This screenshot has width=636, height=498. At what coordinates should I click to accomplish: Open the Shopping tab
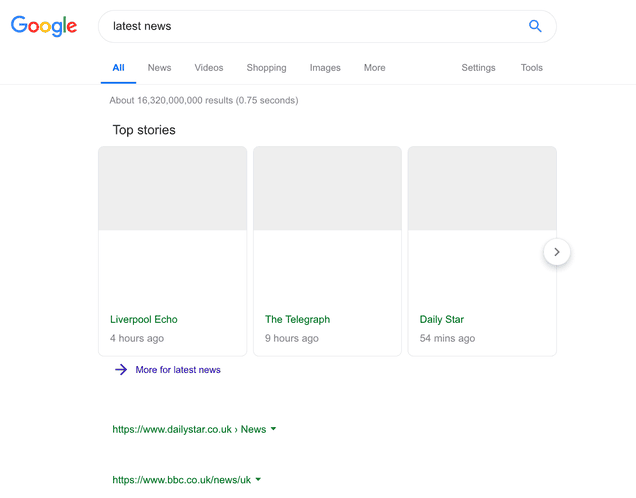266,68
